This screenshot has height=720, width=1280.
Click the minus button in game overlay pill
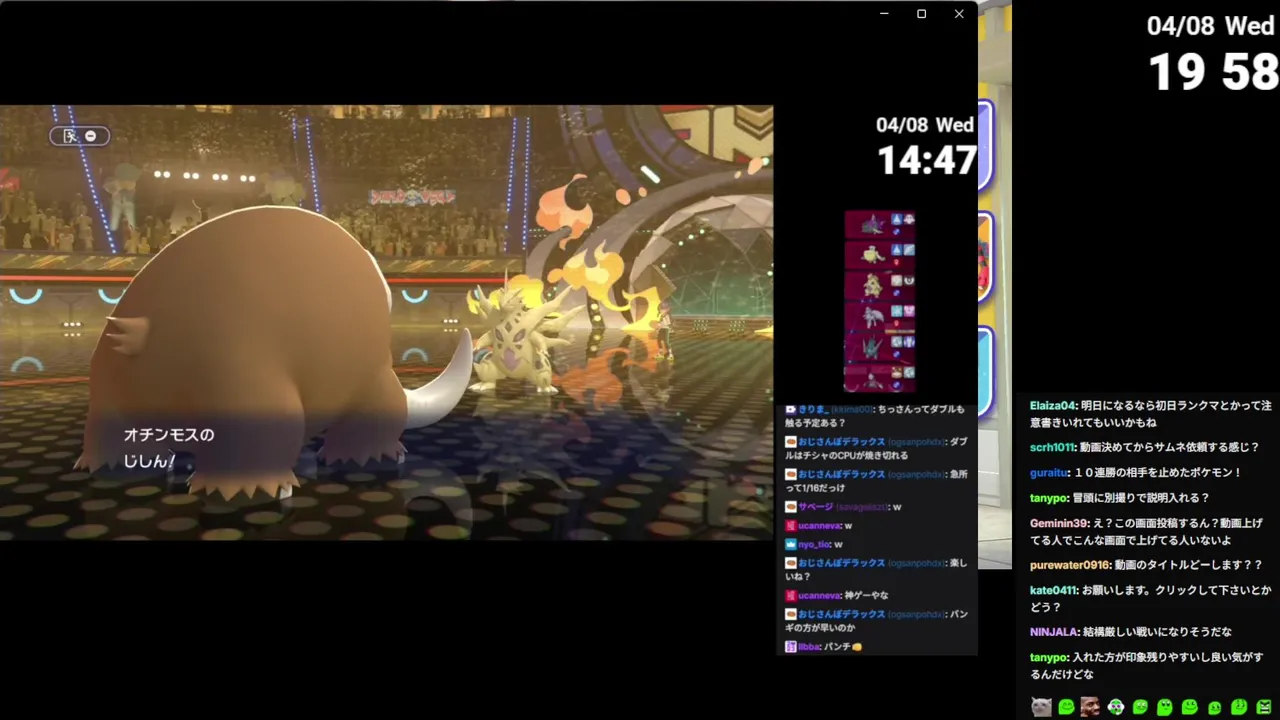91,136
